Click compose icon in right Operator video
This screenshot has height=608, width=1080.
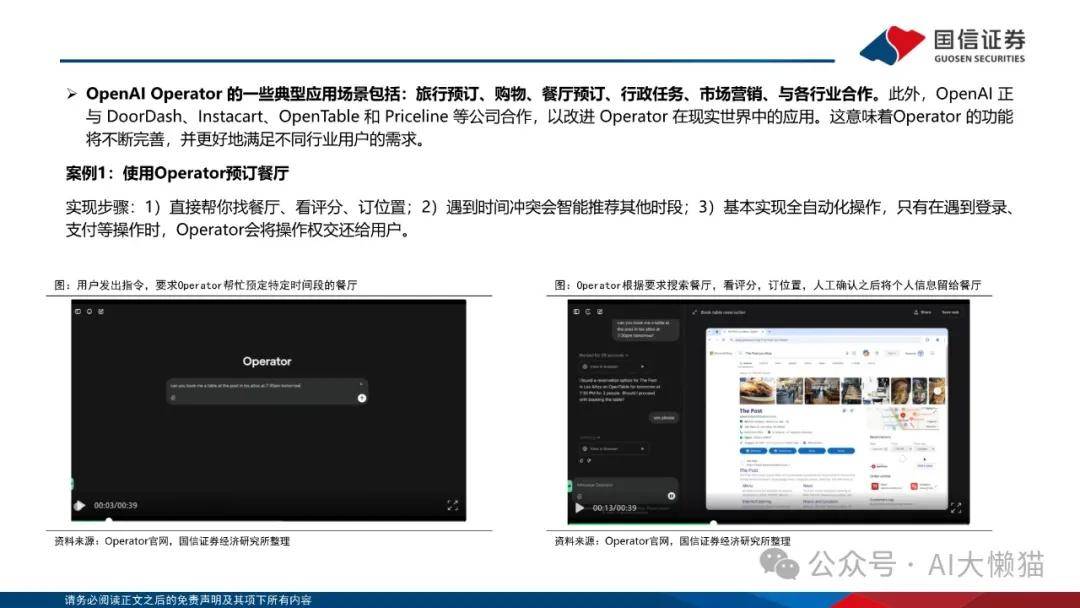600,312
